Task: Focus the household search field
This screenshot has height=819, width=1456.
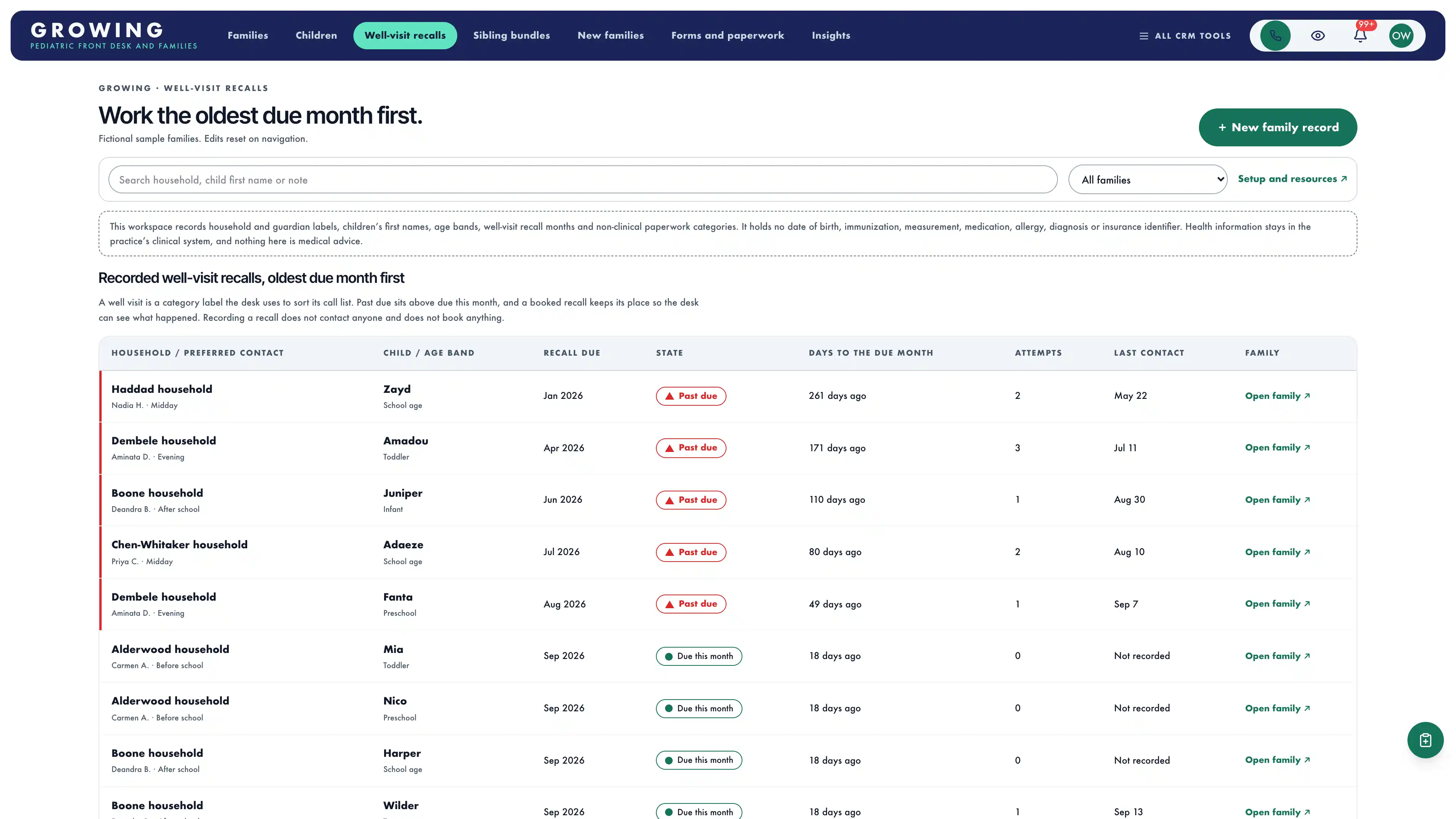Action: click(x=583, y=180)
